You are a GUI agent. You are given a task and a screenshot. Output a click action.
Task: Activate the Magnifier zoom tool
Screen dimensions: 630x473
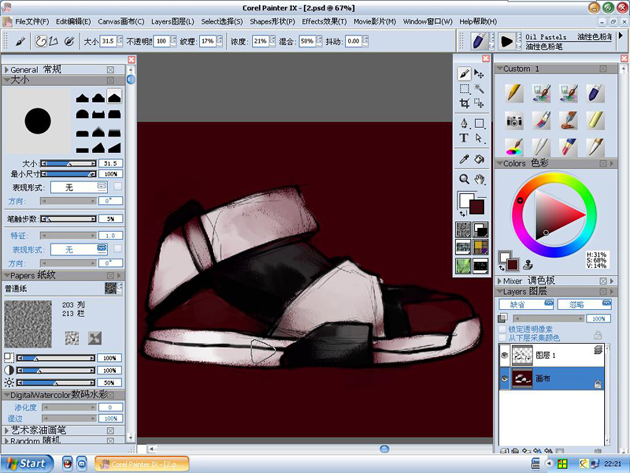(x=464, y=179)
